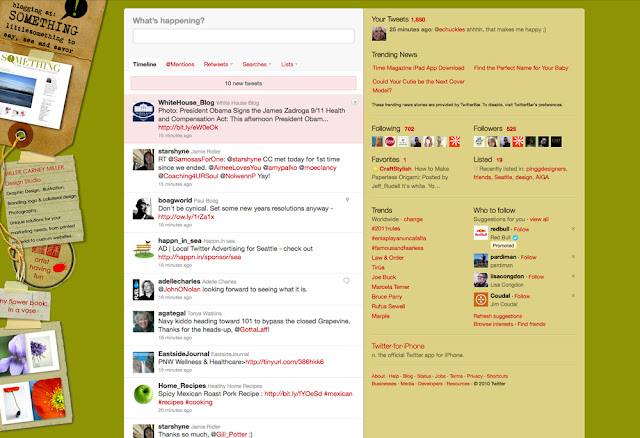The width and height of the screenshot is (640, 438).
Task: Open the Help footer link
Action: (393, 376)
